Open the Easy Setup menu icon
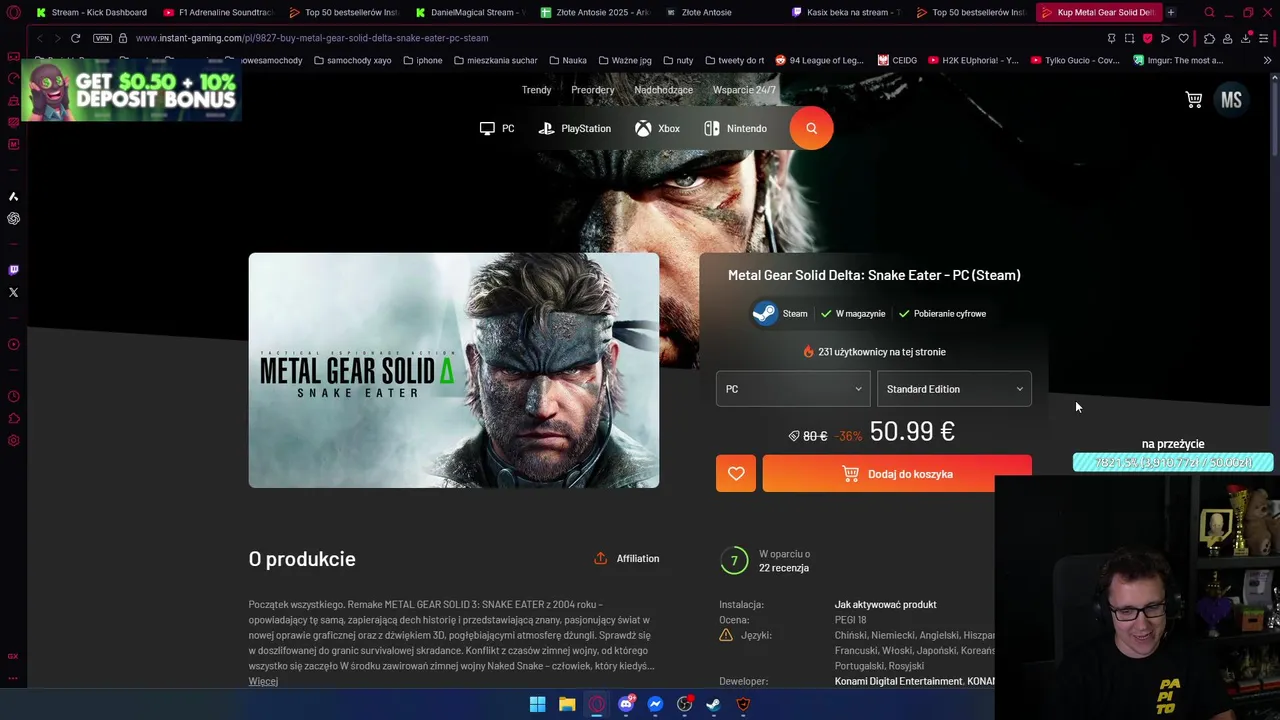 (x=1264, y=38)
